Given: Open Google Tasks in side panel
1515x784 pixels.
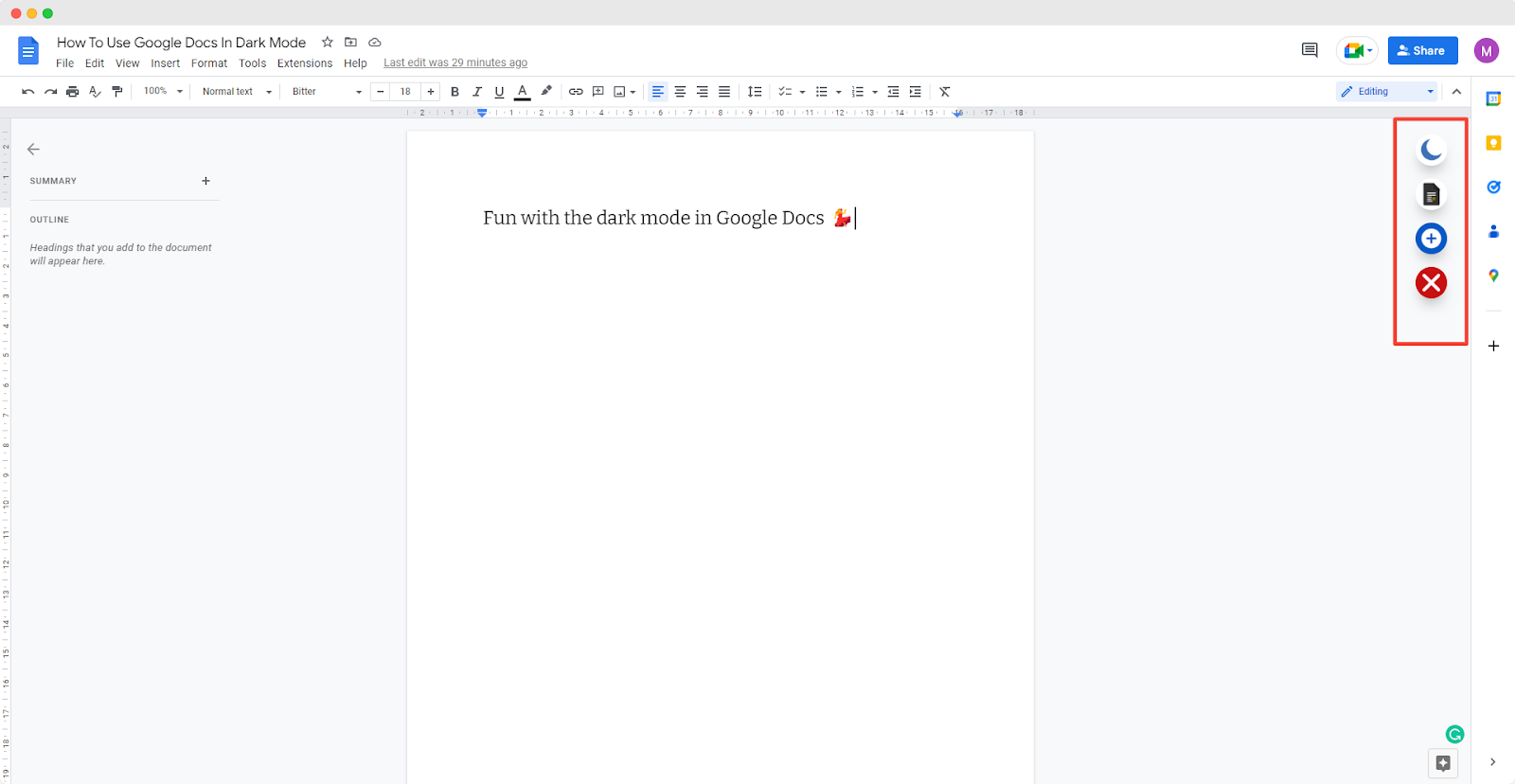Looking at the screenshot, I should pos(1493,187).
